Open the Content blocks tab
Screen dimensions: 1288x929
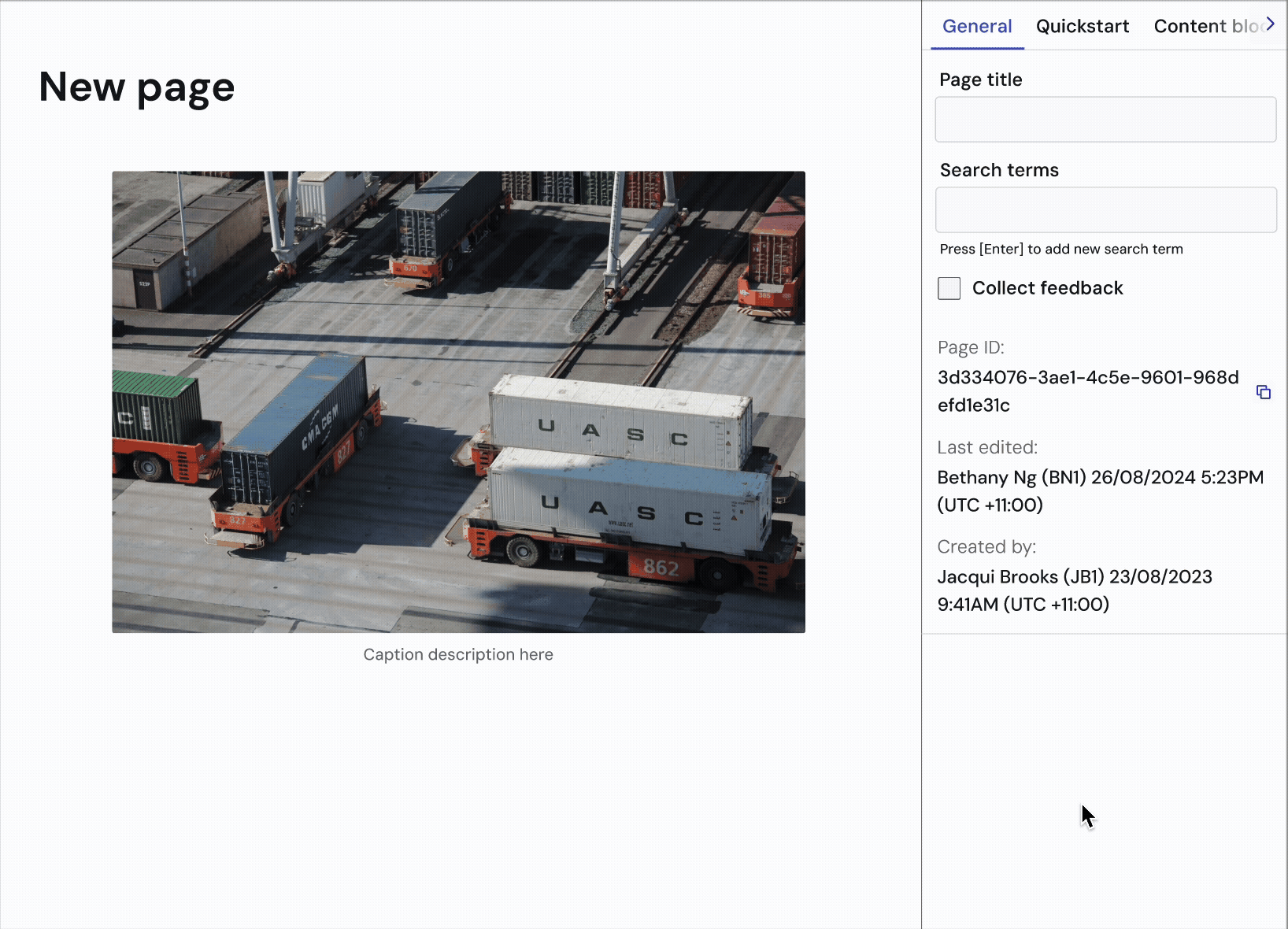[x=1208, y=26]
